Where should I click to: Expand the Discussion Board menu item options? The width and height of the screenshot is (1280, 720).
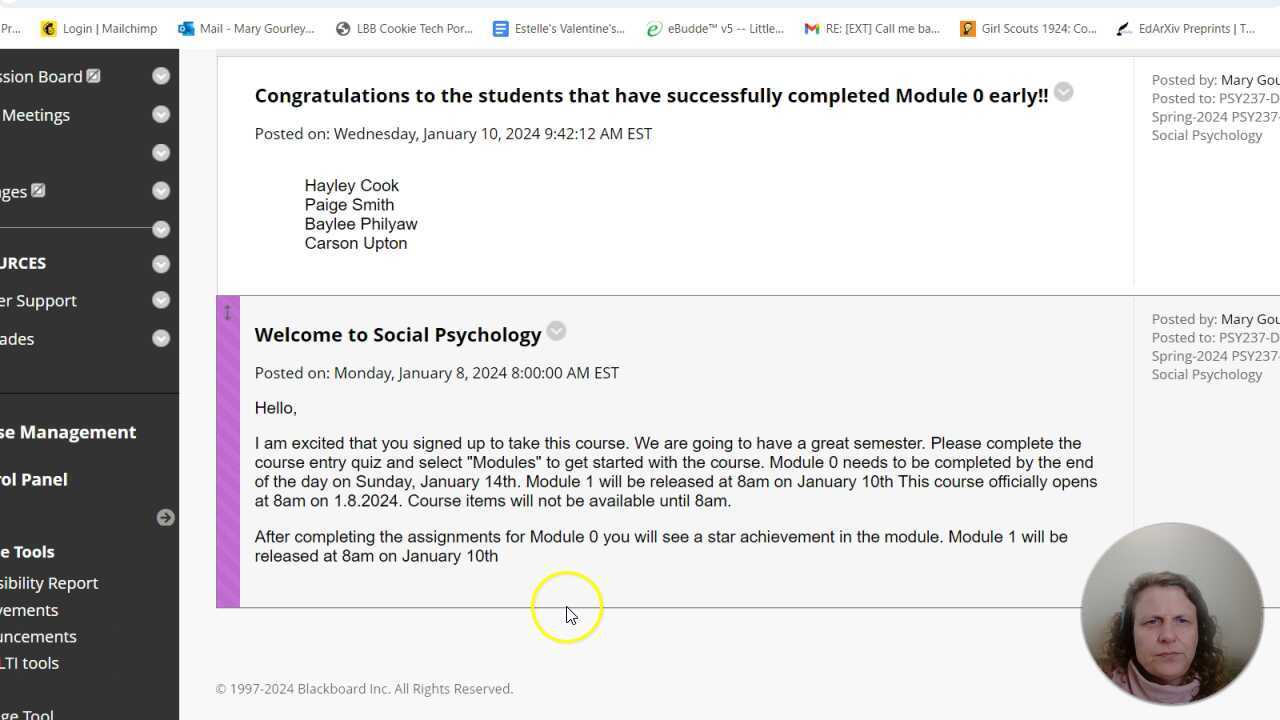[161, 76]
